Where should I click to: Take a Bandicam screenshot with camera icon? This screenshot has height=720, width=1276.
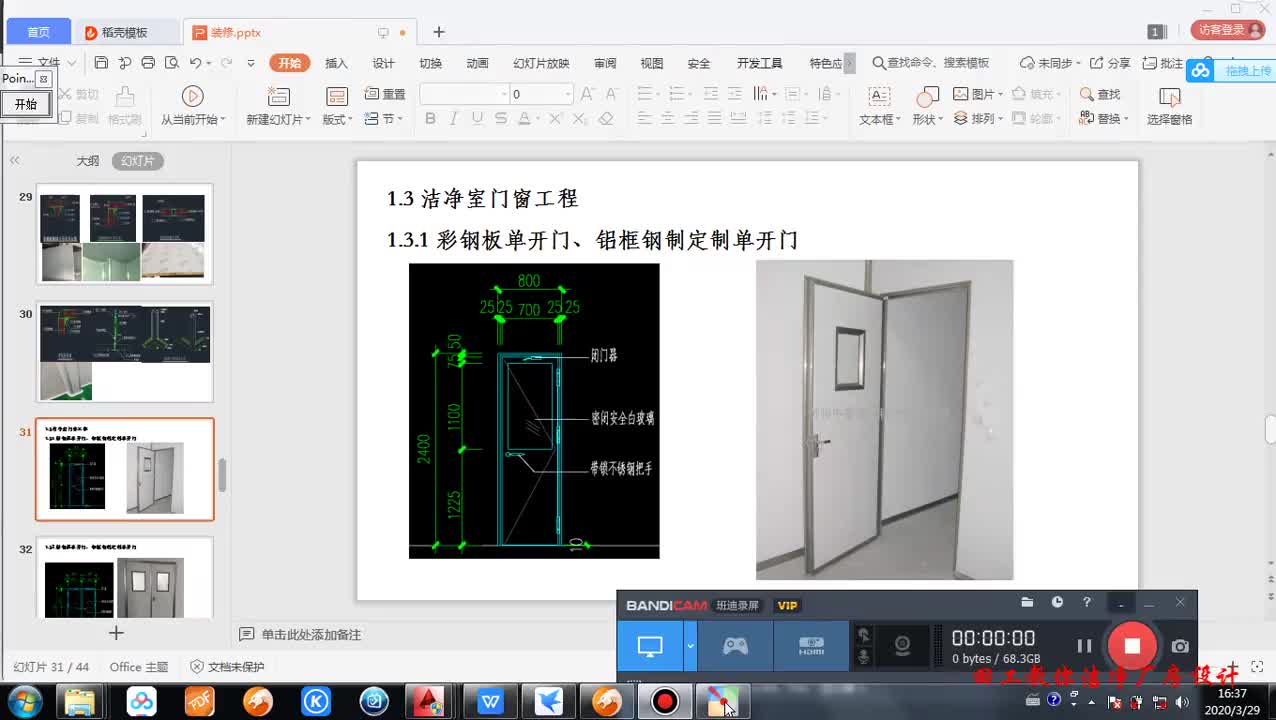[x=1180, y=646]
